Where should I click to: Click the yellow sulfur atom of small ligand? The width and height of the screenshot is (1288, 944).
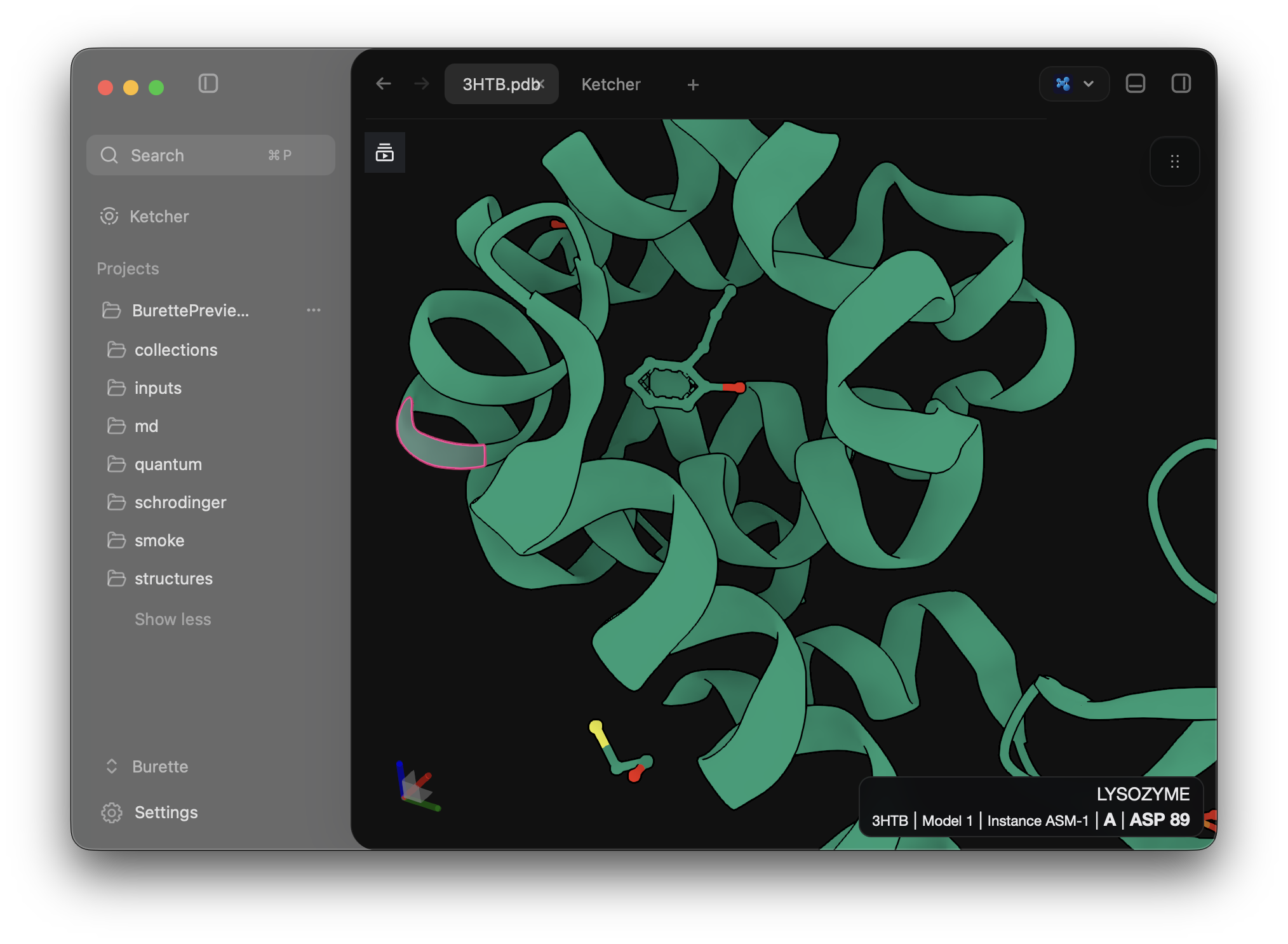pyautogui.click(x=596, y=727)
